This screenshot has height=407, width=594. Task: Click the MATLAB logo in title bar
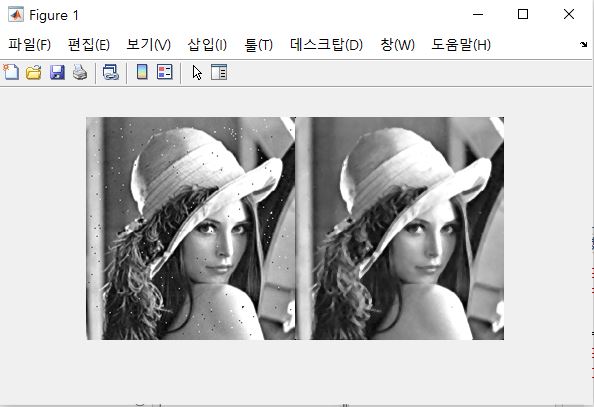[16, 15]
